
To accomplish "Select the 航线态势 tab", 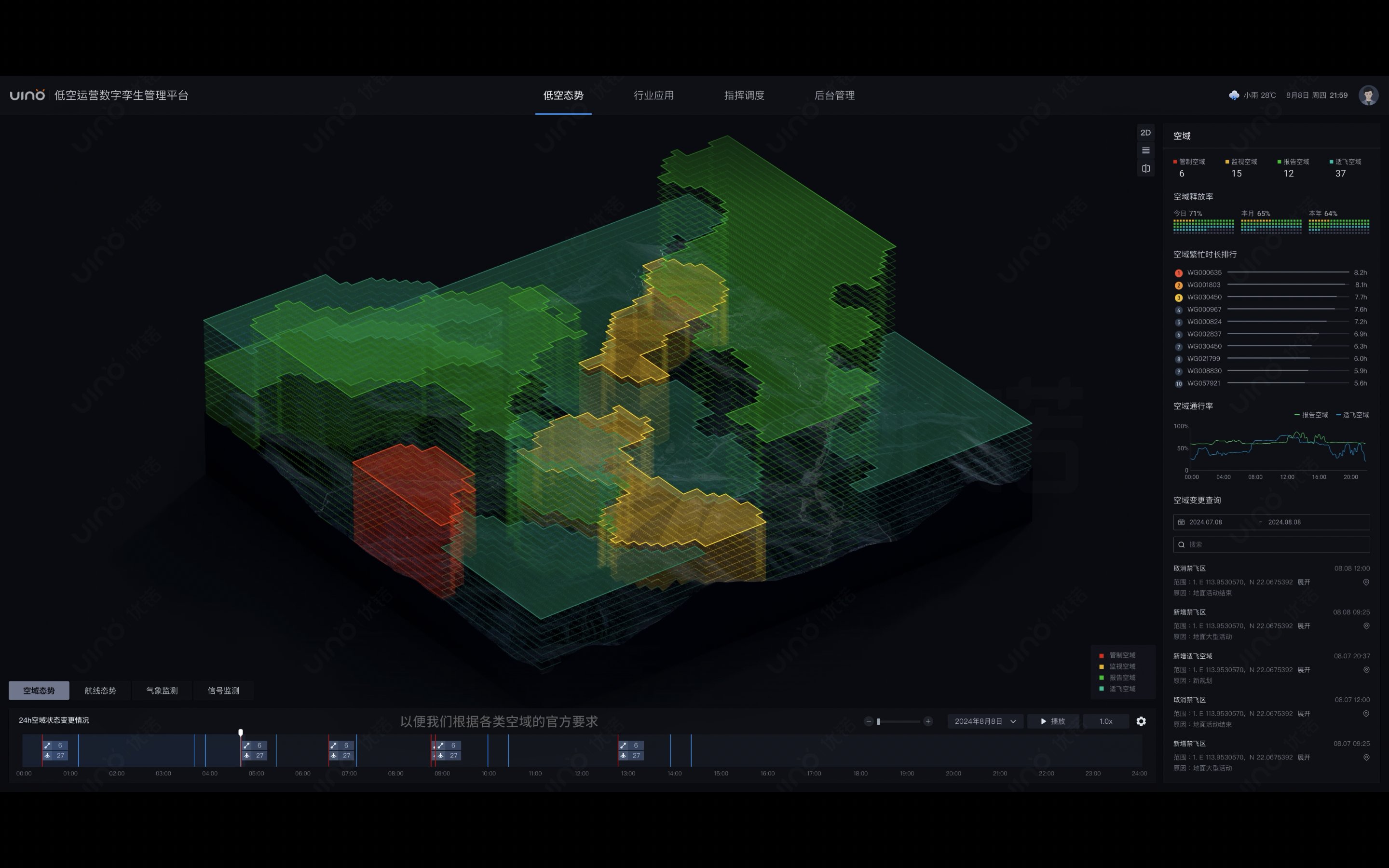I will (x=100, y=691).
